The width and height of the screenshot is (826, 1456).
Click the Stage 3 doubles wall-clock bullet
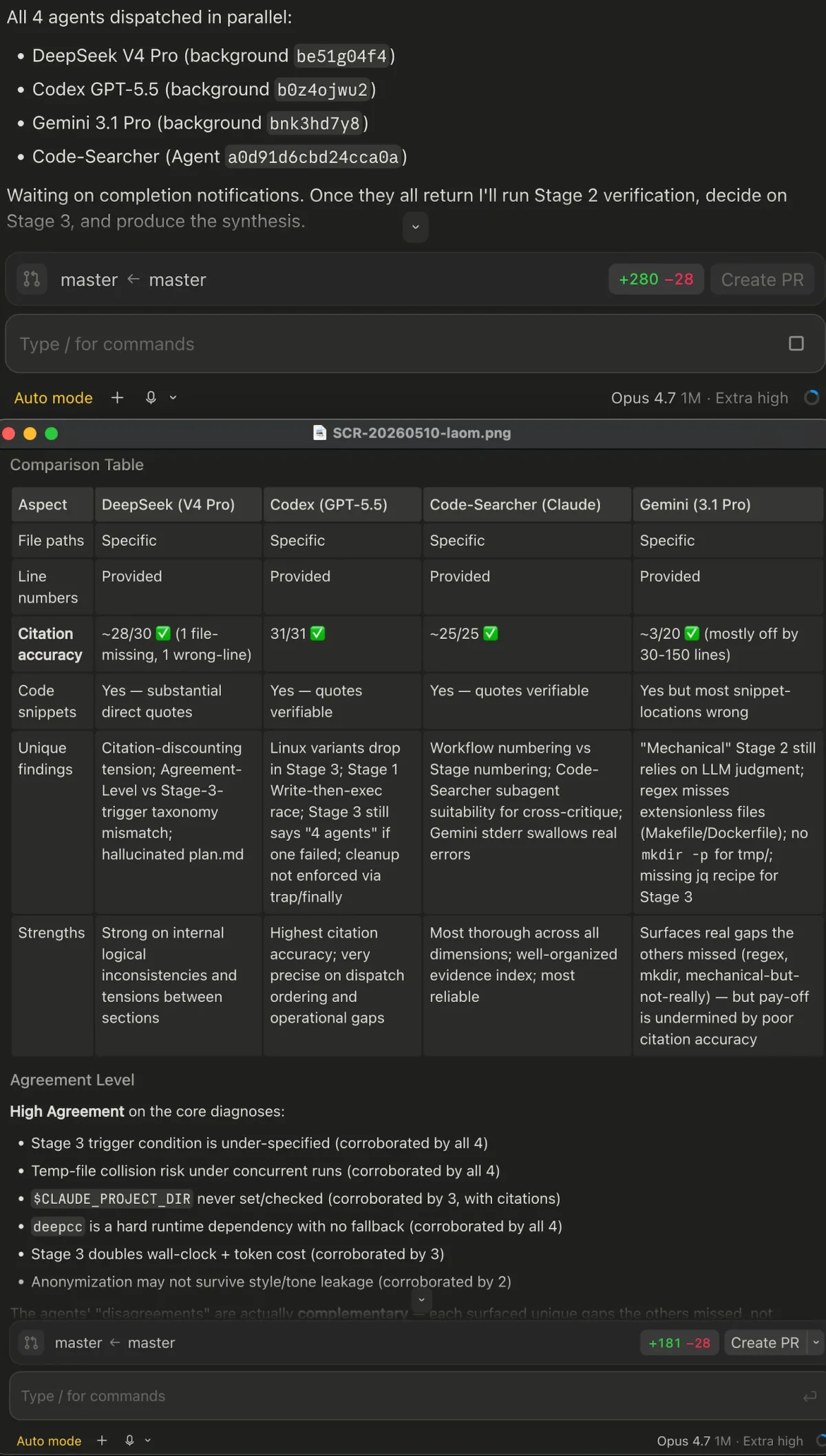pyautogui.click(x=237, y=1254)
